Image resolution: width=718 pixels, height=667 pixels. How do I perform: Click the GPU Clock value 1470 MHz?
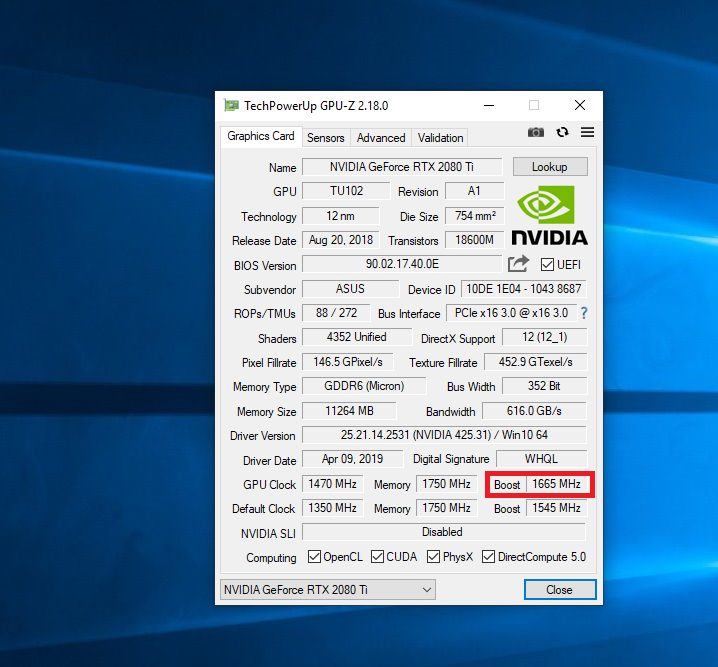tap(332, 484)
